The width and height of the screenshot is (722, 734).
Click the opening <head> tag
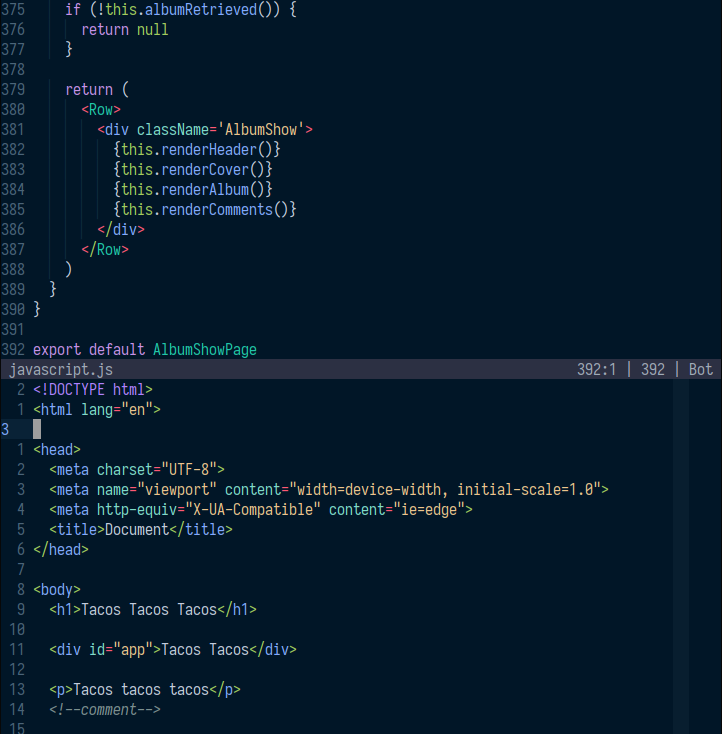tap(57, 450)
